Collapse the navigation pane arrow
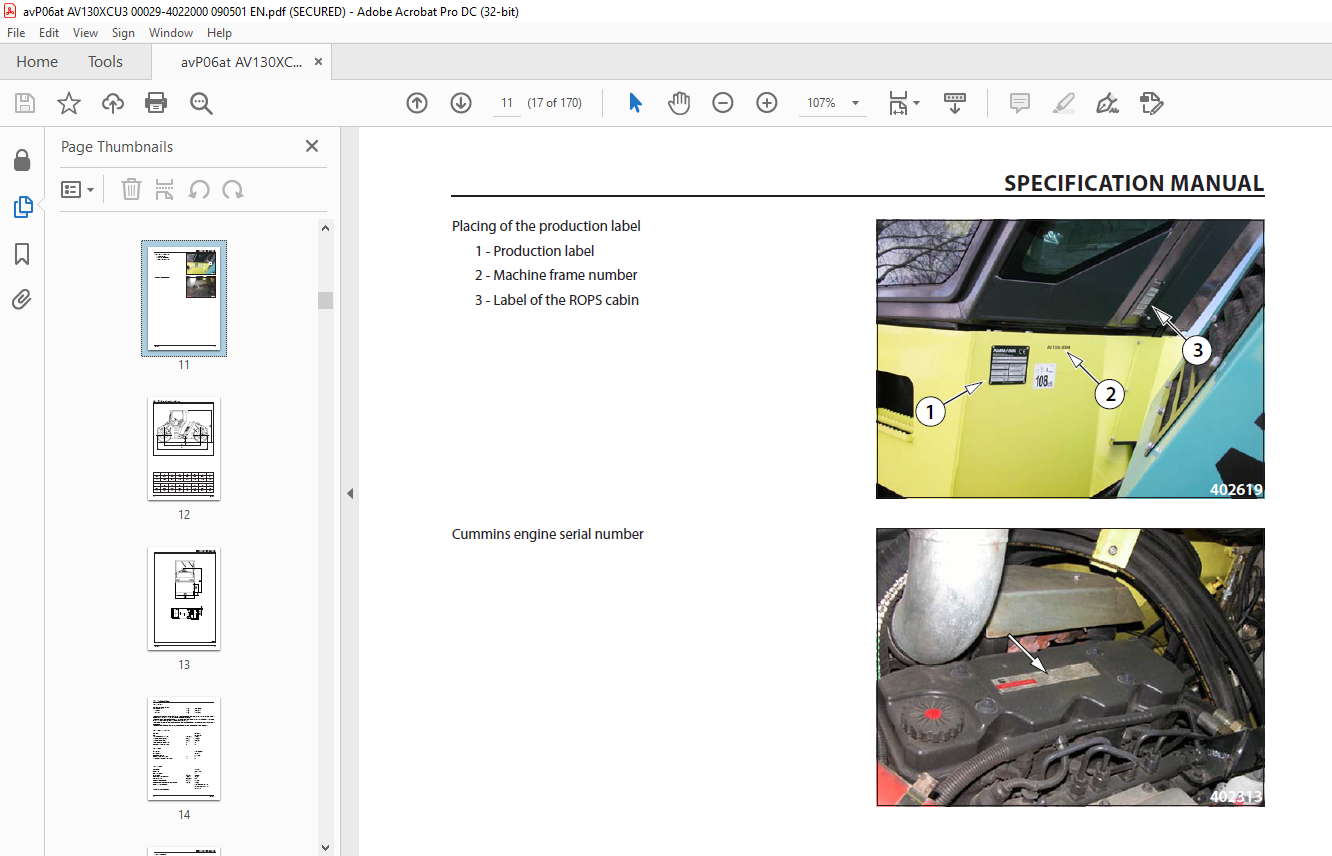 coord(350,493)
